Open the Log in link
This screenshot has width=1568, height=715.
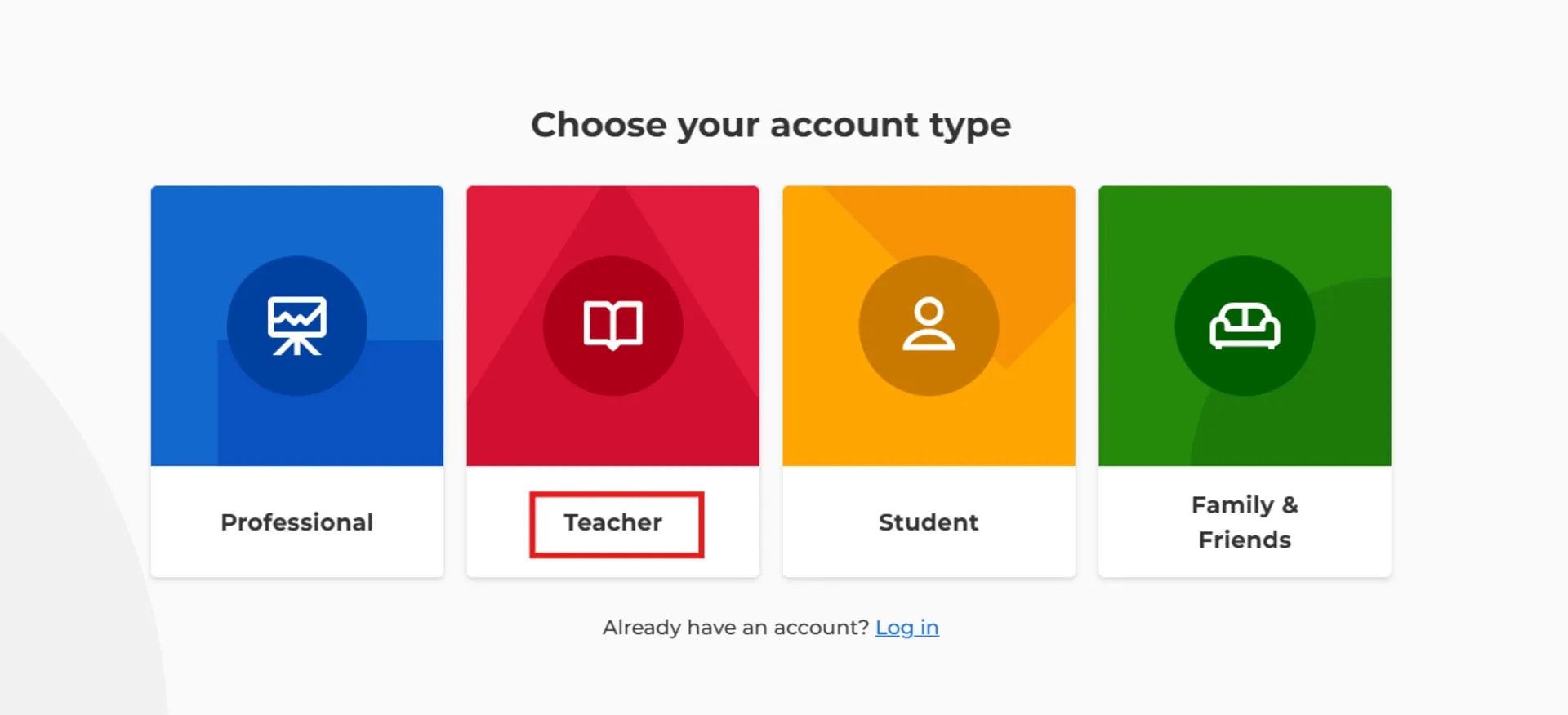click(x=906, y=628)
